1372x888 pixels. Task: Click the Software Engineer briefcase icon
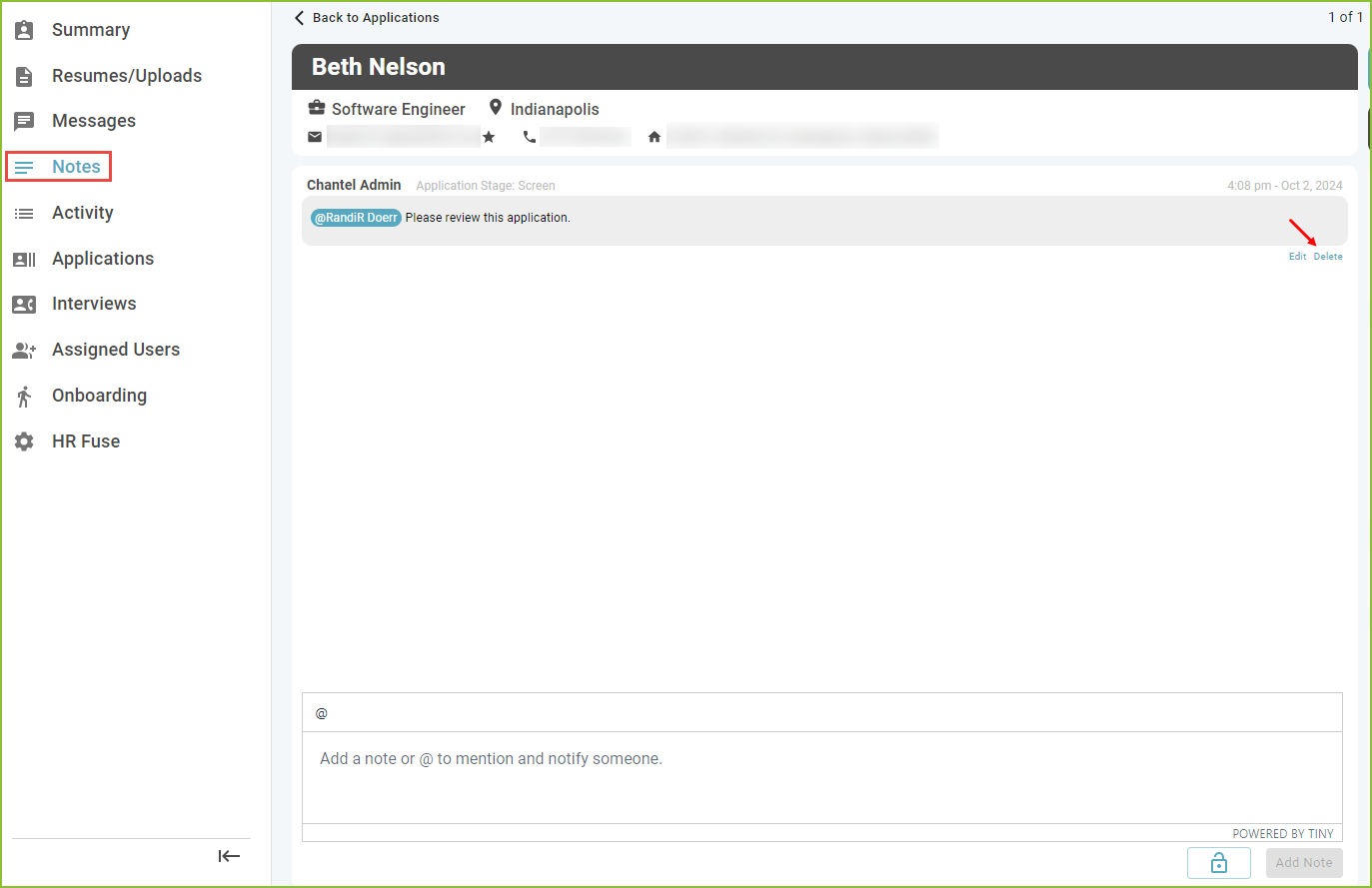(317, 108)
